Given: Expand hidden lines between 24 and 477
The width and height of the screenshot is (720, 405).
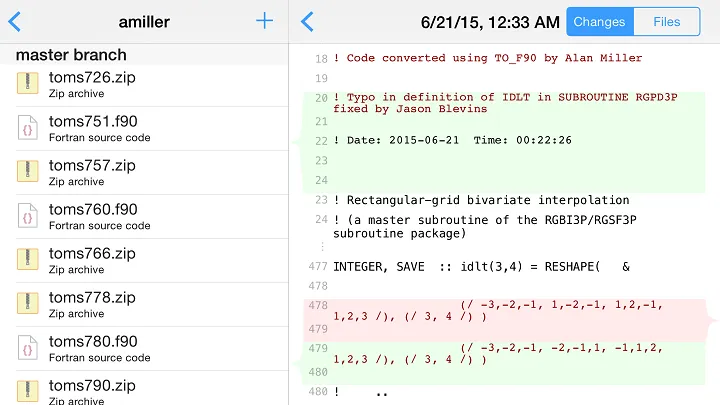Looking at the screenshot, I should [x=322, y=246].
